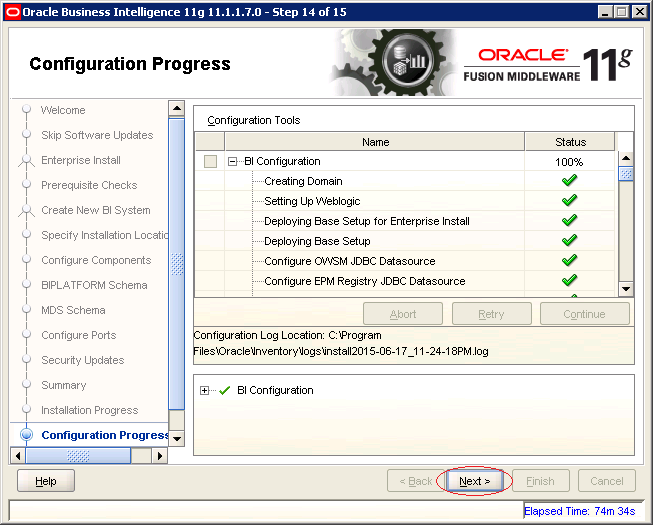Select BIPLATFORM Schema step

click(94, 285)
